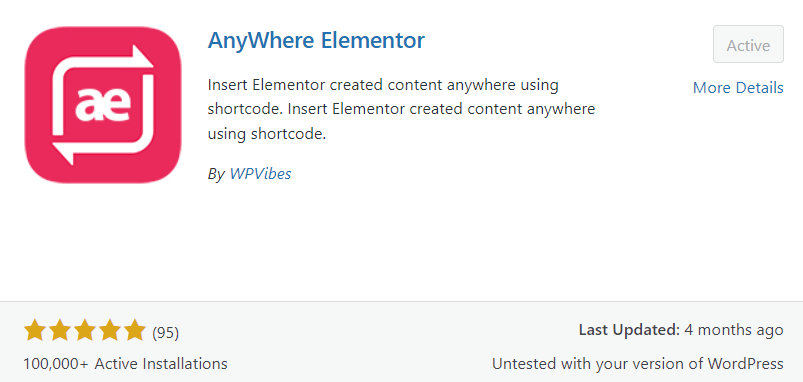This screenshot has height=382, width=803.
Task: Click the white 'ae' letters in logo
Action: coord(102,105)
